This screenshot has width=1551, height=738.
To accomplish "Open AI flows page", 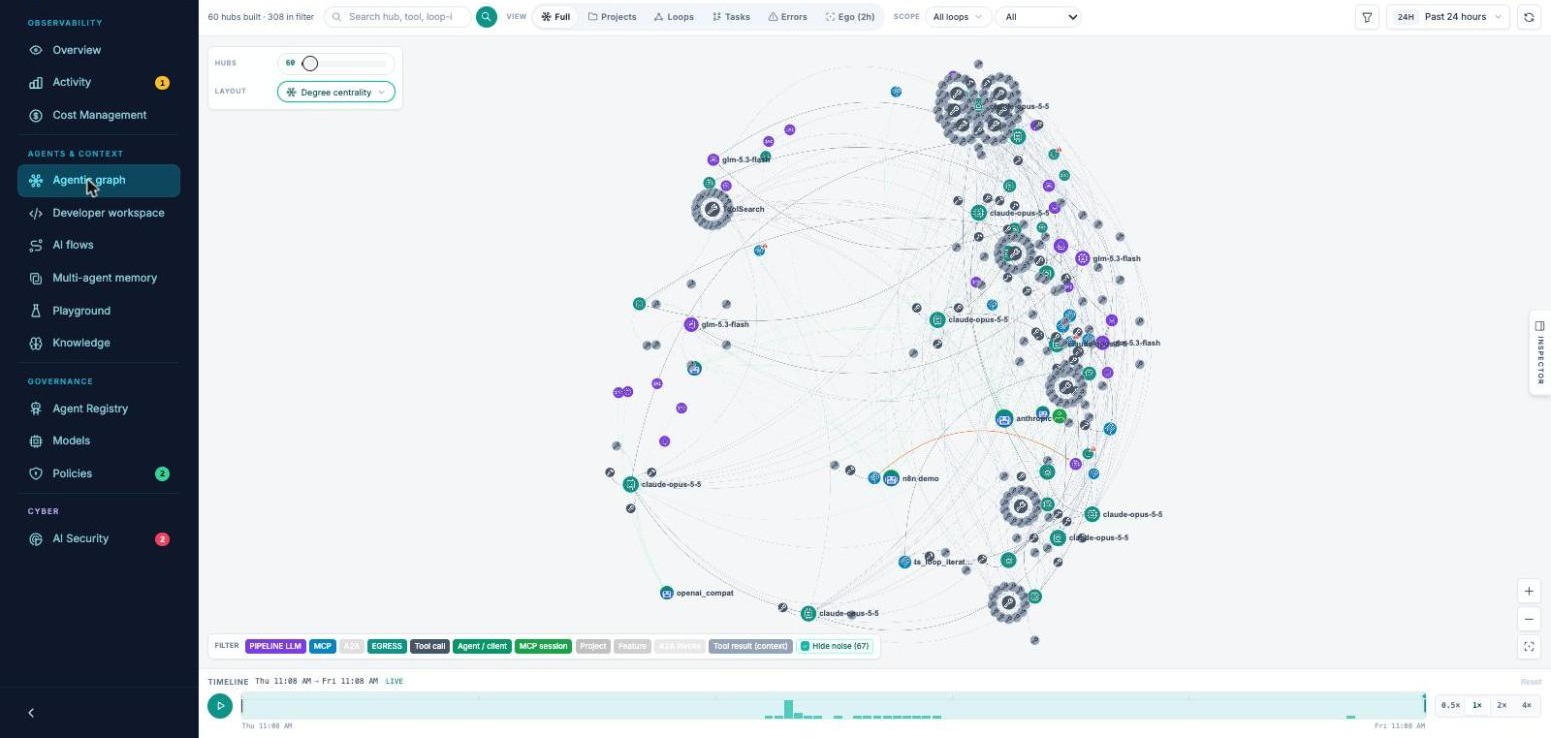I will [x=98, y=245].
